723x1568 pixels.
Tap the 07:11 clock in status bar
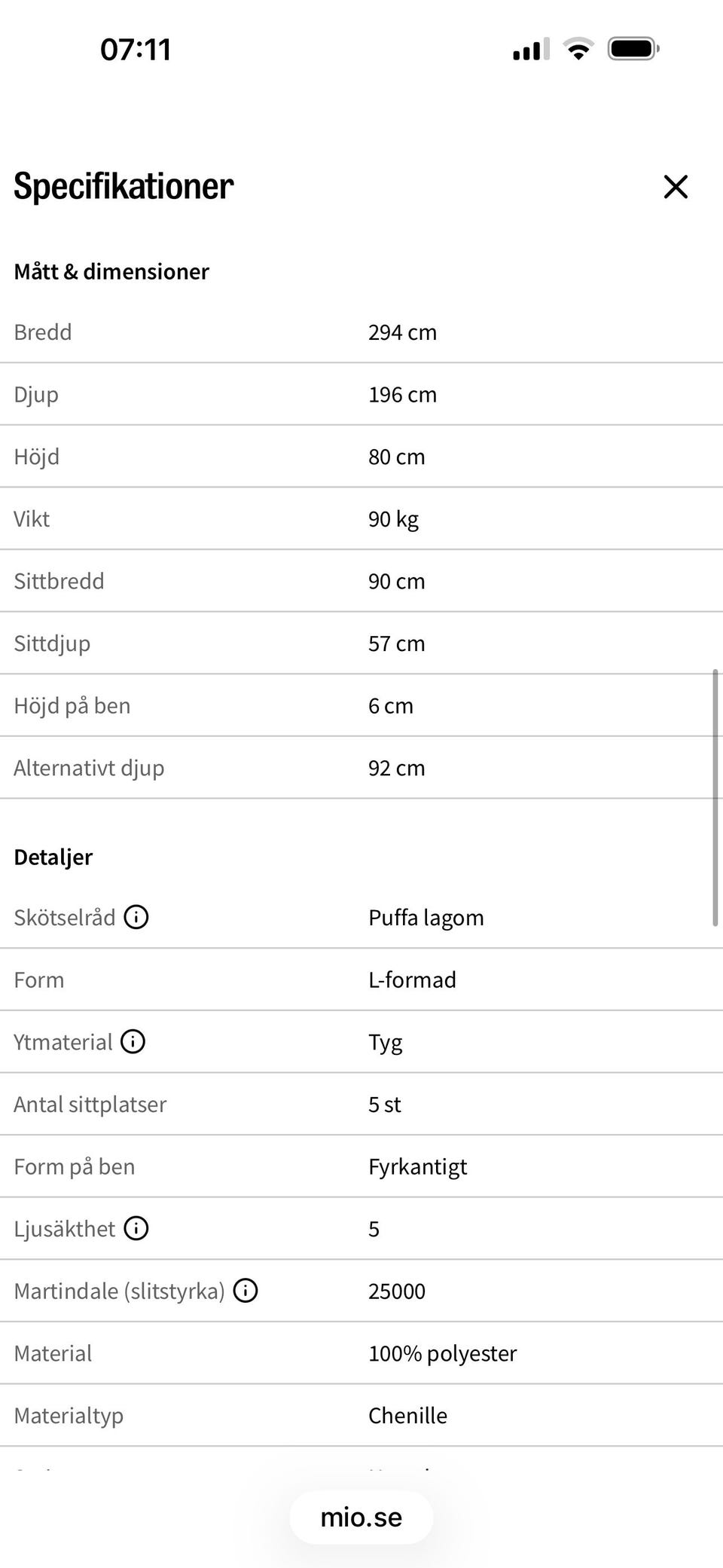click(136, 50)
